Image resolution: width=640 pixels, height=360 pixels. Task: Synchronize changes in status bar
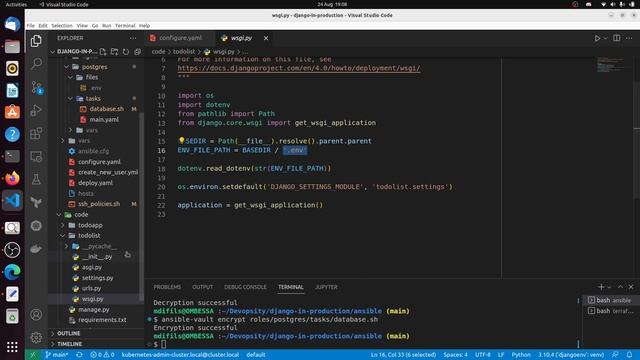79,354
